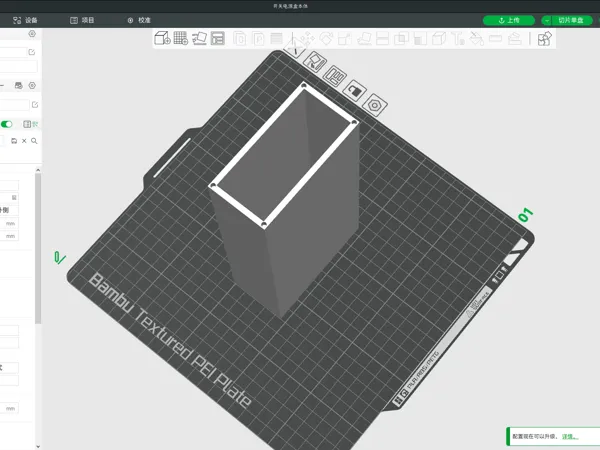Click the save preset icon
600x450 pixels.
(x=14, y=141)
